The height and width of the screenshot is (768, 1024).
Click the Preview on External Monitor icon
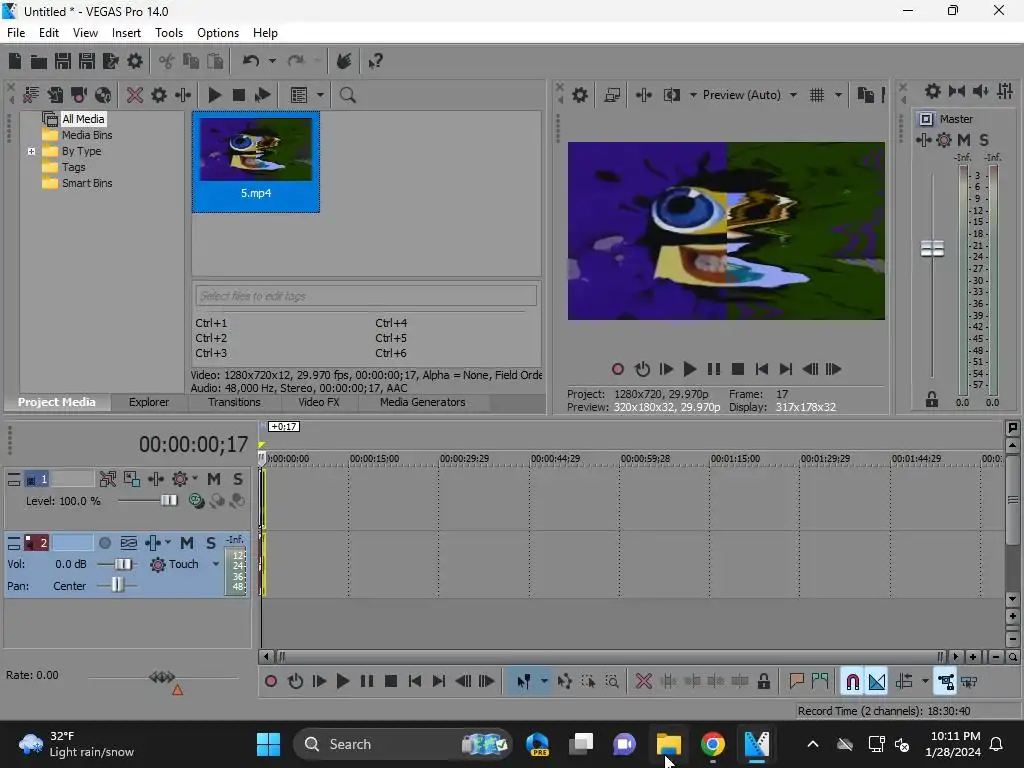(612, 95)
